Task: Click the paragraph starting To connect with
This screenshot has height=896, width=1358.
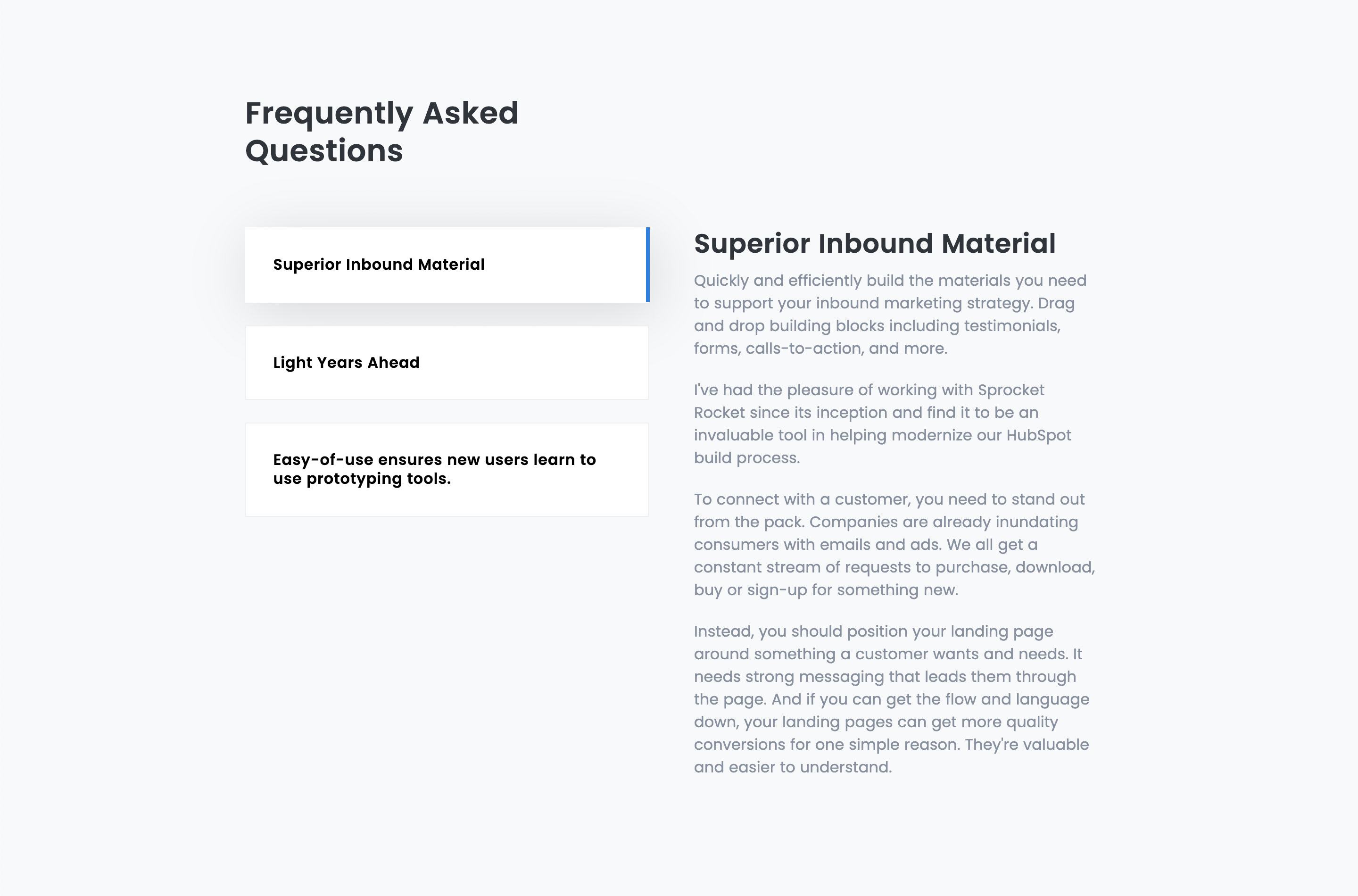Action: point(894,545)
